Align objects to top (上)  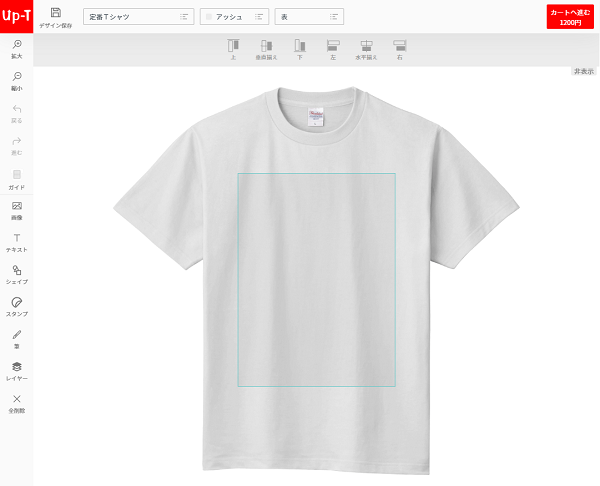pyautogui.click(x=233, y=49)
